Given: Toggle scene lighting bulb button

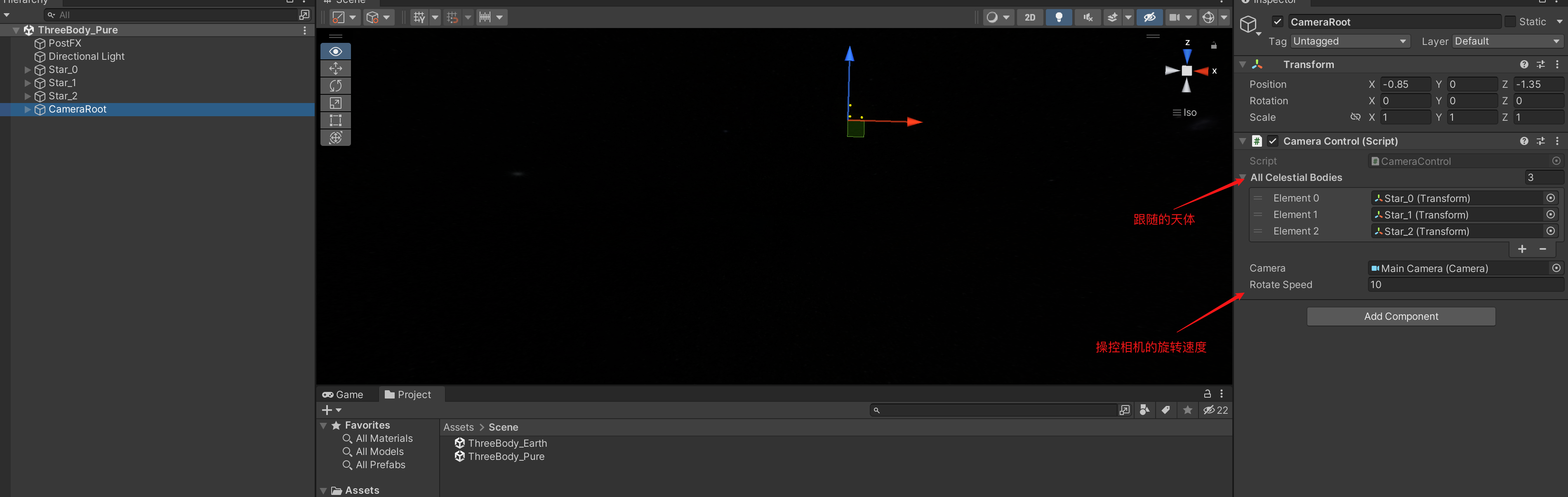Looking at the screenshot, I should pos(1059,18).
